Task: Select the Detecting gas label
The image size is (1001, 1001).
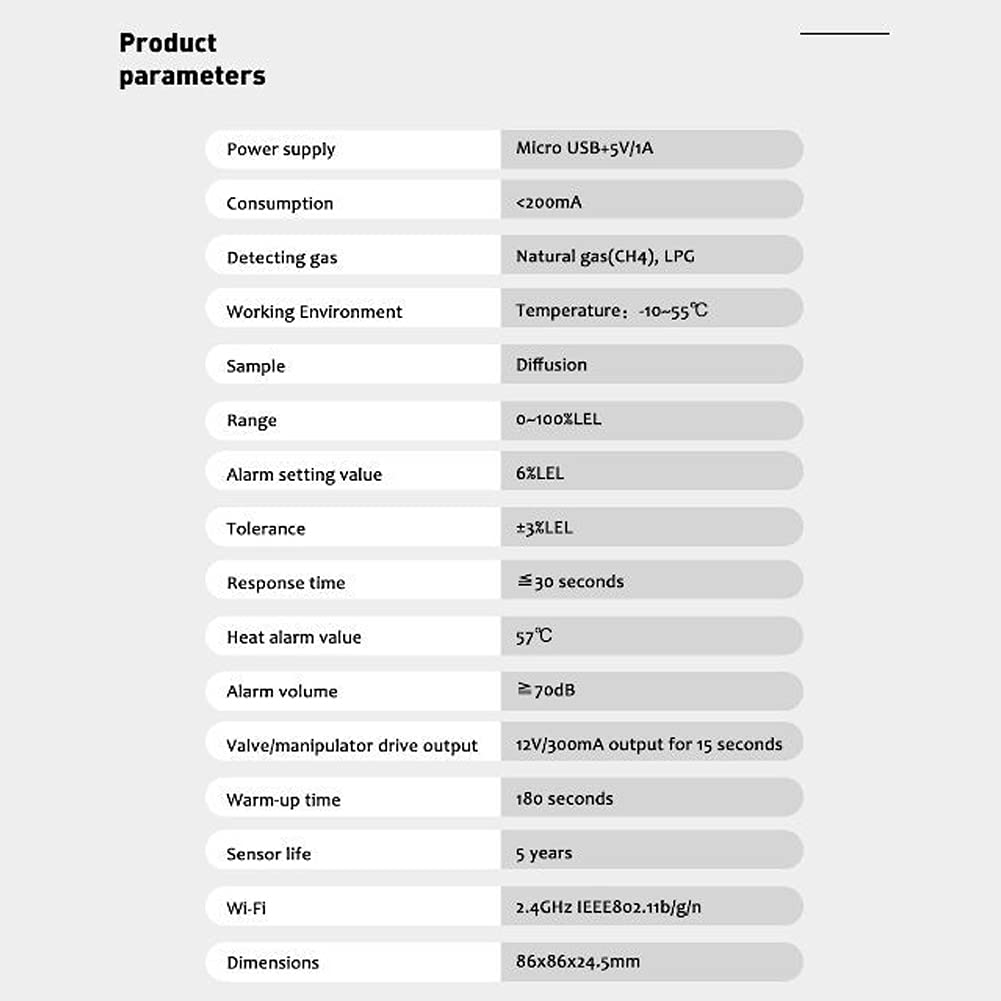Action: click(282, 257)
